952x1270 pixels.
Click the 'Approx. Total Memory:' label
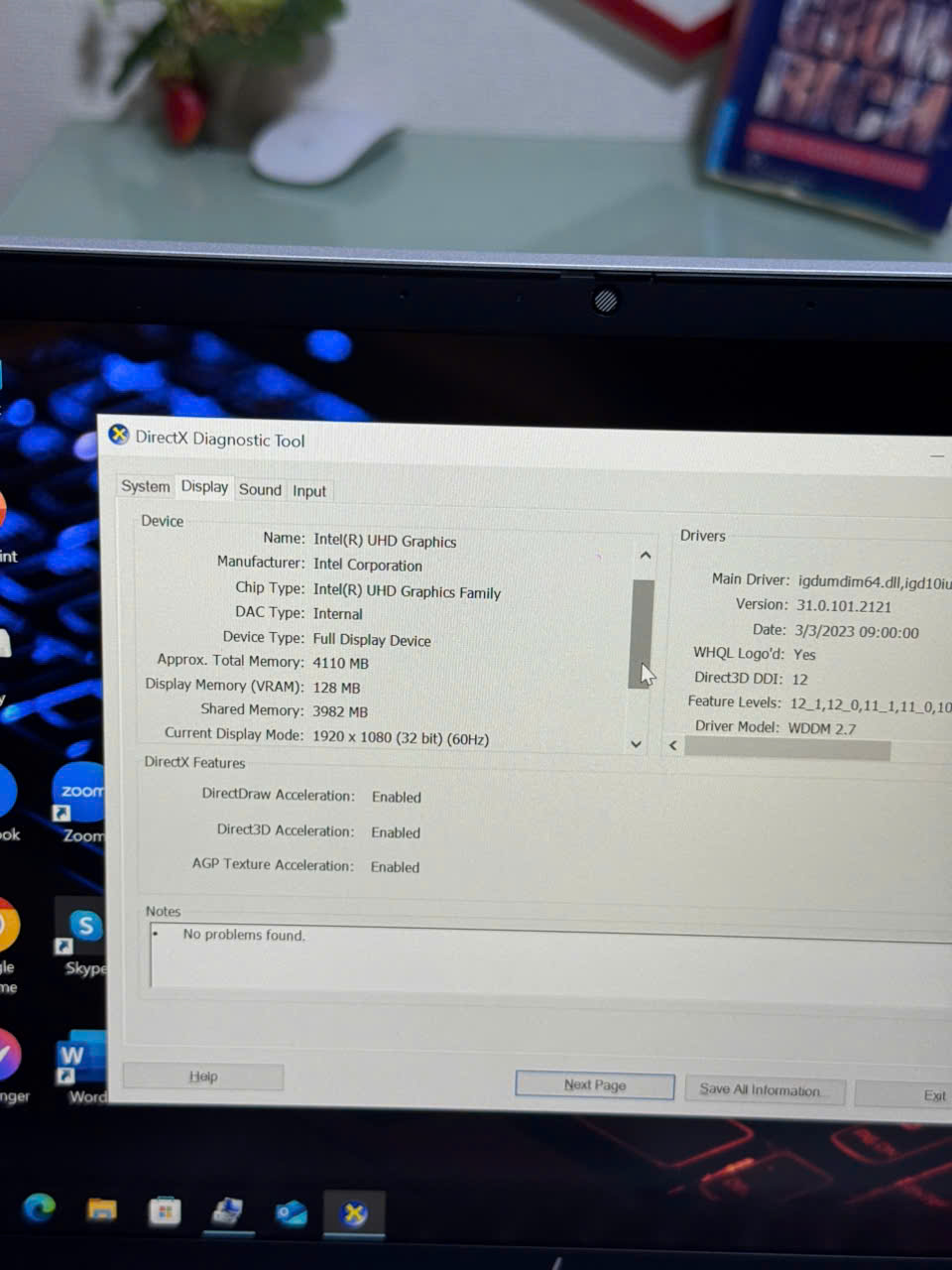coord(230,660)
